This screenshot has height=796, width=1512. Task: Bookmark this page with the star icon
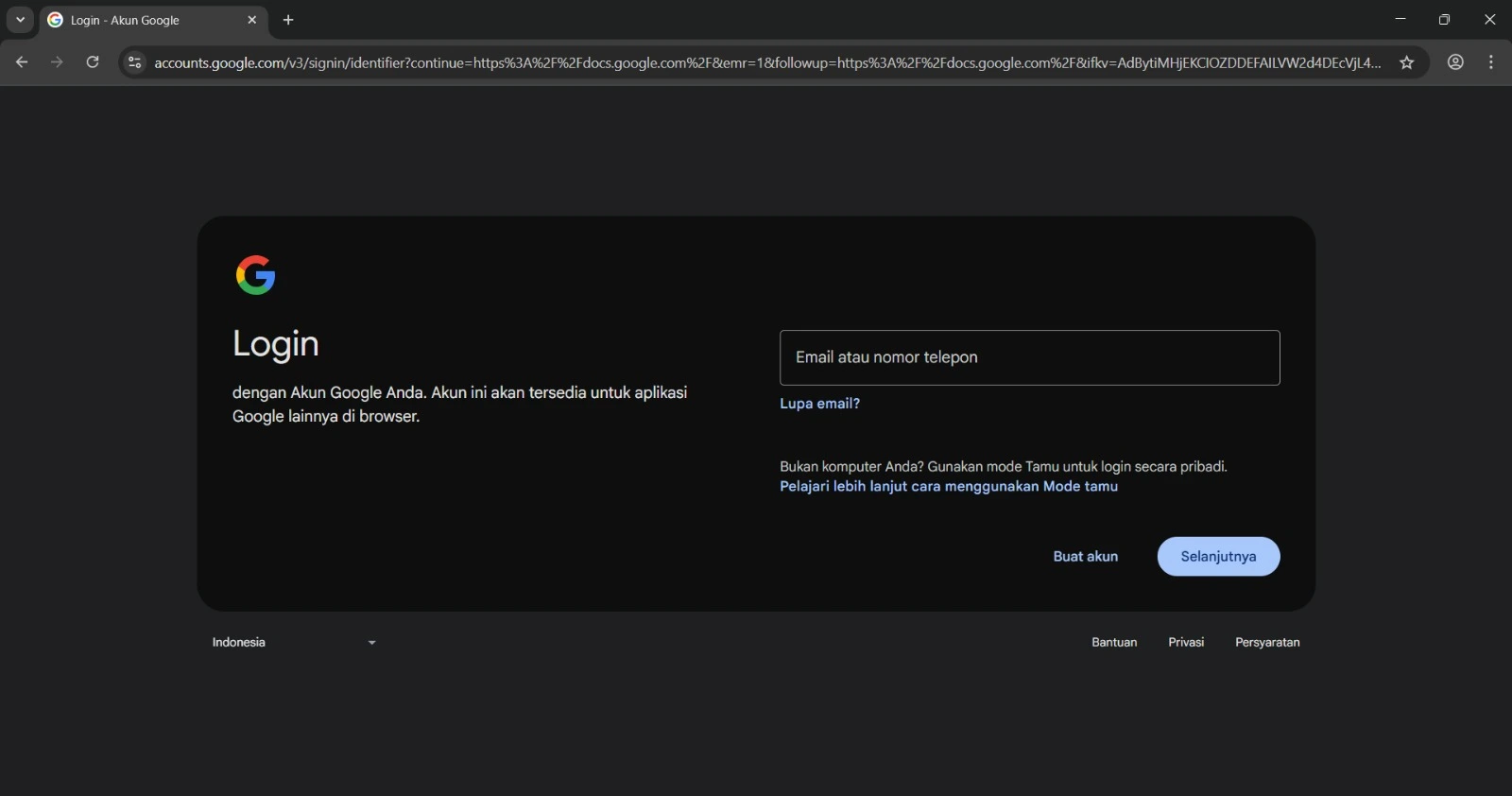[1406, 62]
